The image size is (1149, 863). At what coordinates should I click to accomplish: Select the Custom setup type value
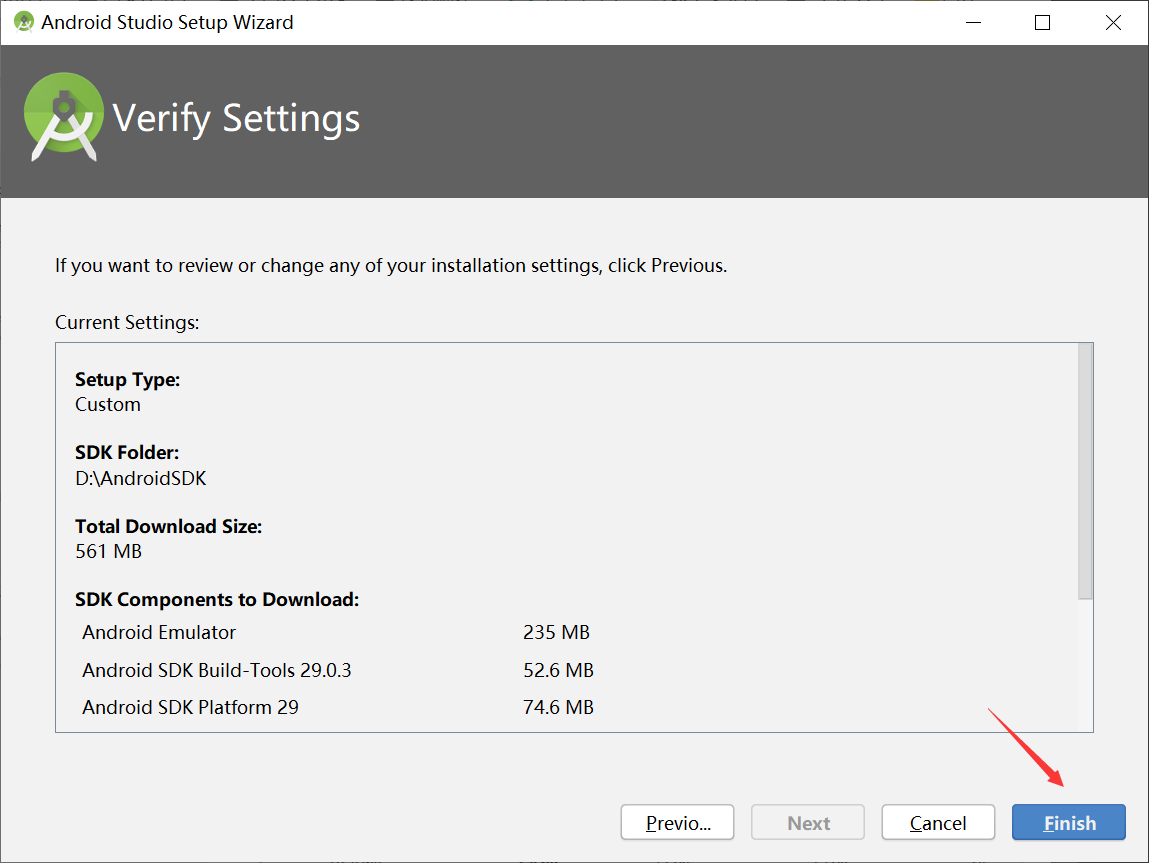[x=107, y=404]
